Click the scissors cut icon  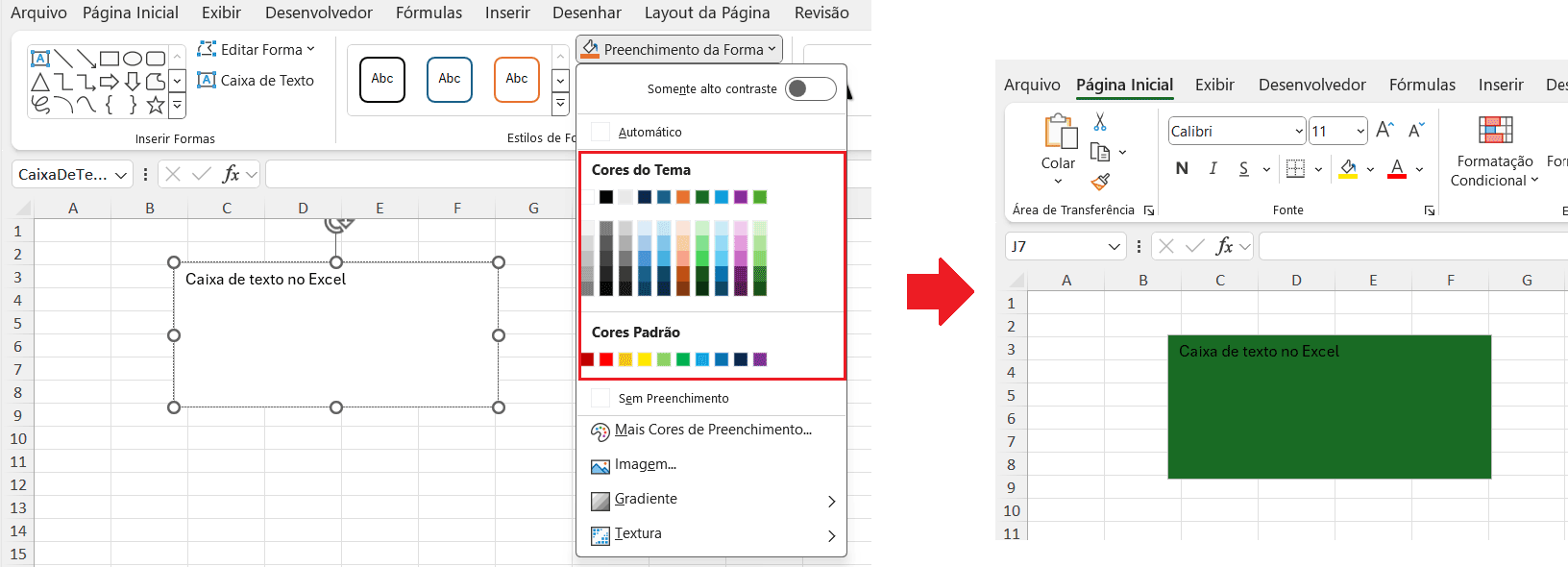tap(1100, 122)
